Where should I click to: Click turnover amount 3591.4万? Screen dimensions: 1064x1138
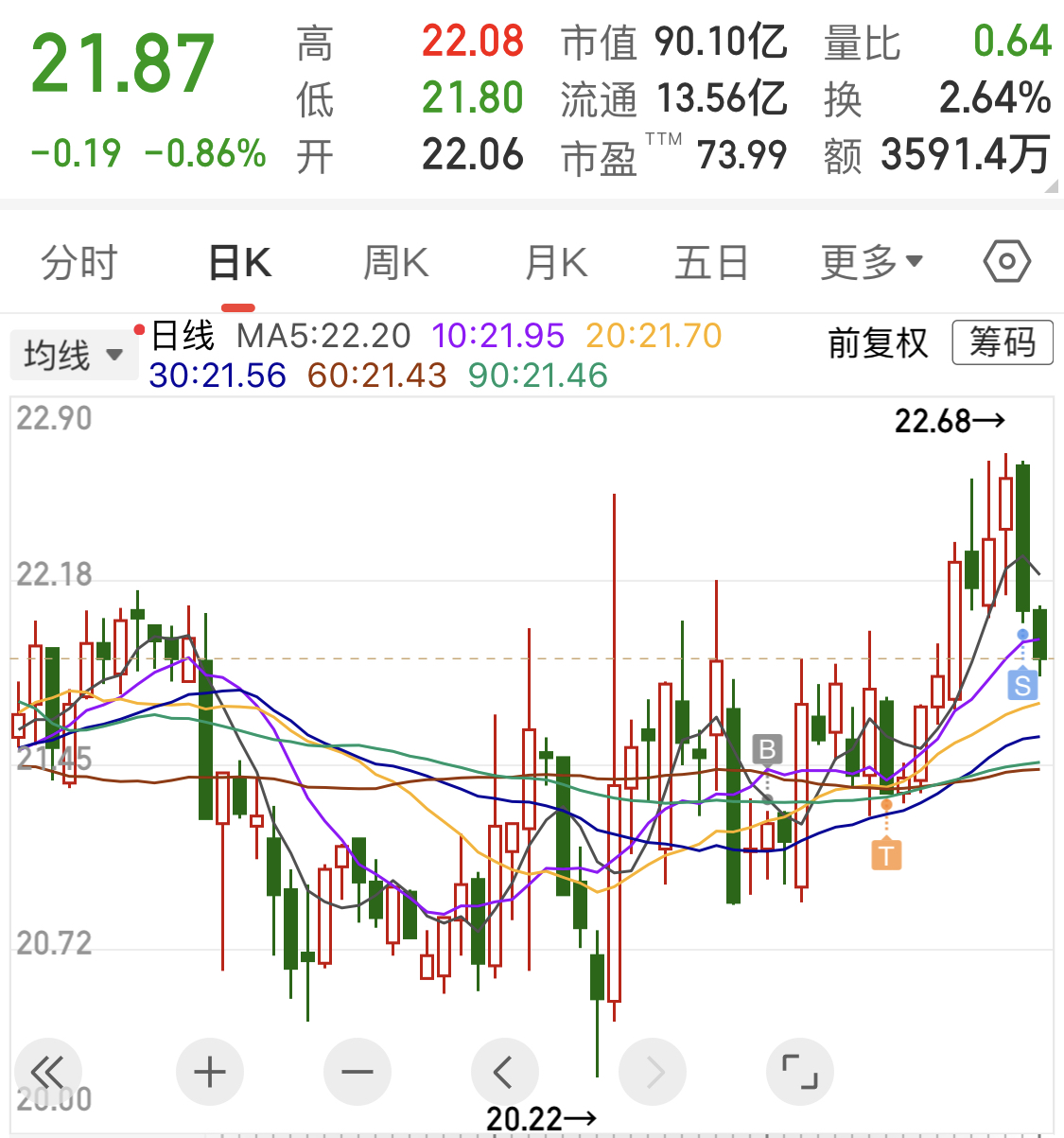966,154
